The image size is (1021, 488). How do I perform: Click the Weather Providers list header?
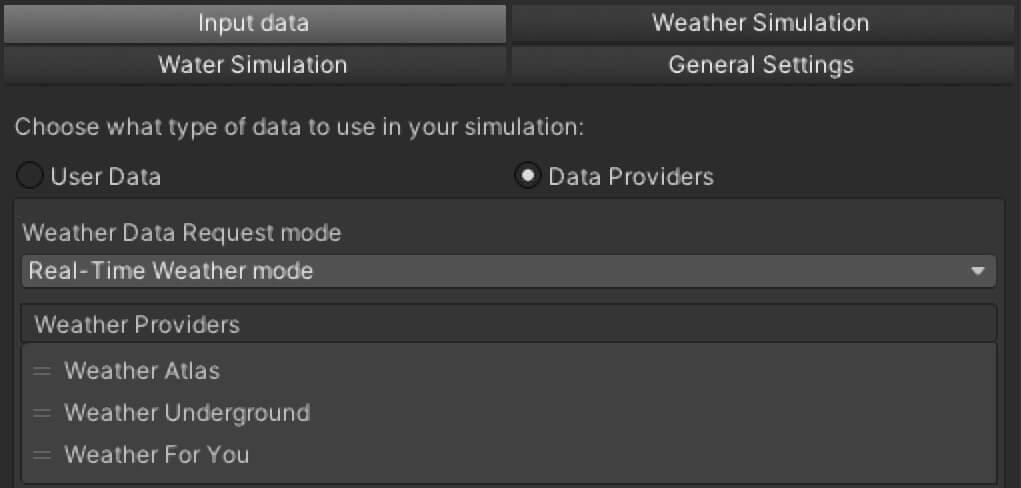point(508,325)
